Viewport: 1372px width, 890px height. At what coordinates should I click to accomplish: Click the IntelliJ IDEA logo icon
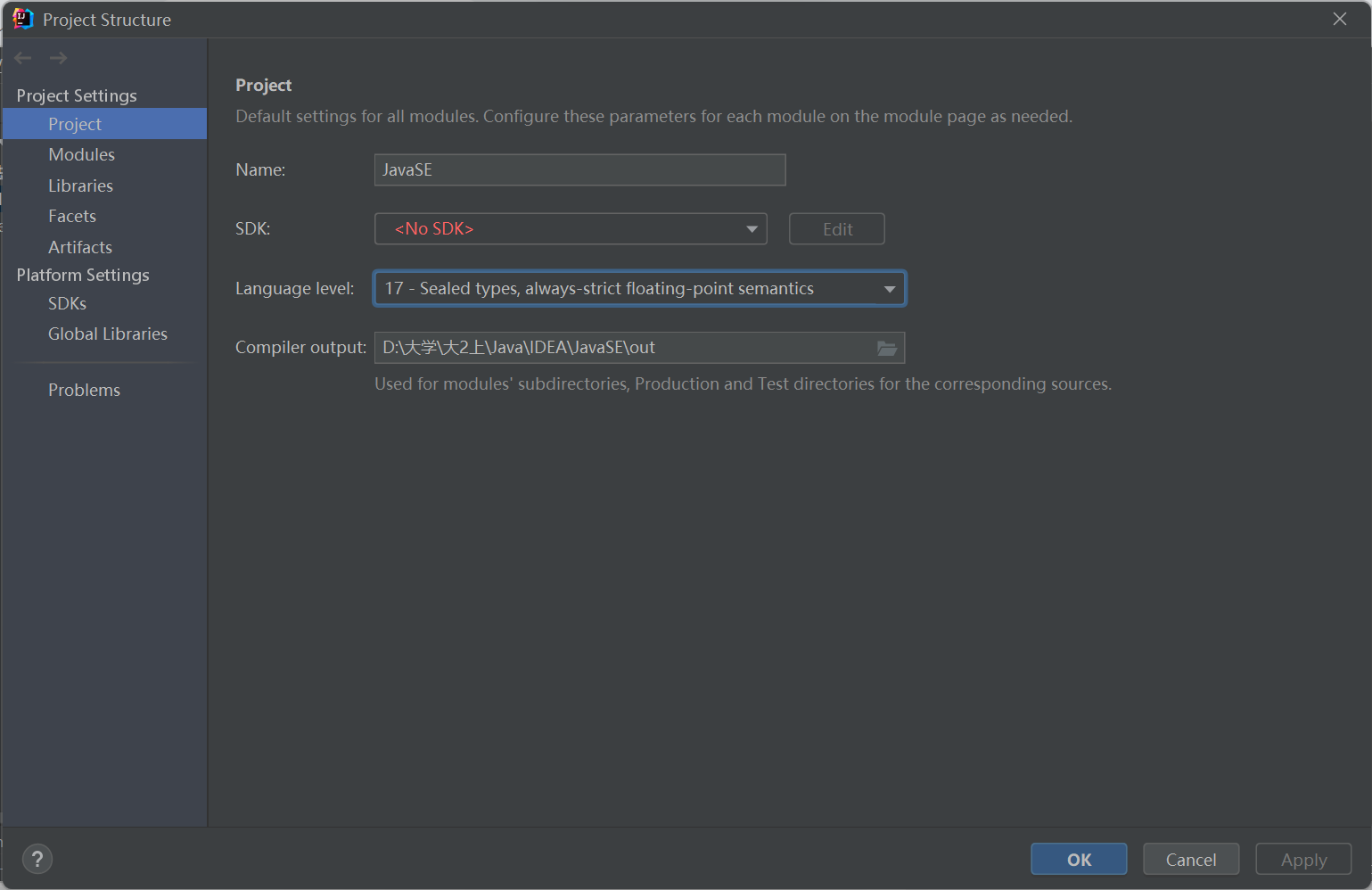pyautogui.click(x=22, y=19)
